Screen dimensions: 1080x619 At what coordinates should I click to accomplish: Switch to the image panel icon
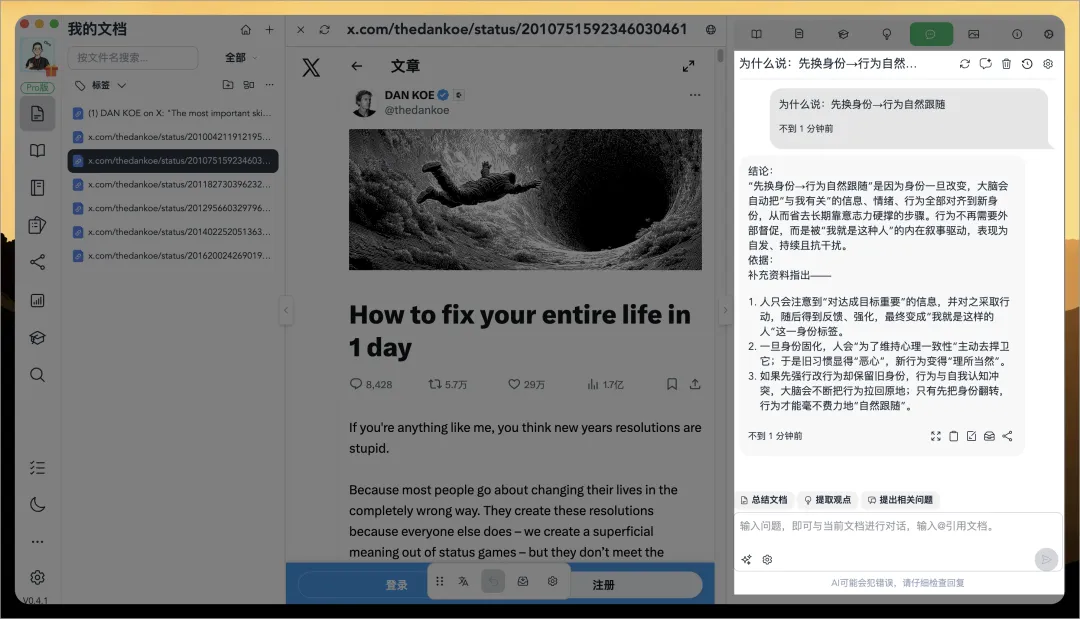point(975,33)
